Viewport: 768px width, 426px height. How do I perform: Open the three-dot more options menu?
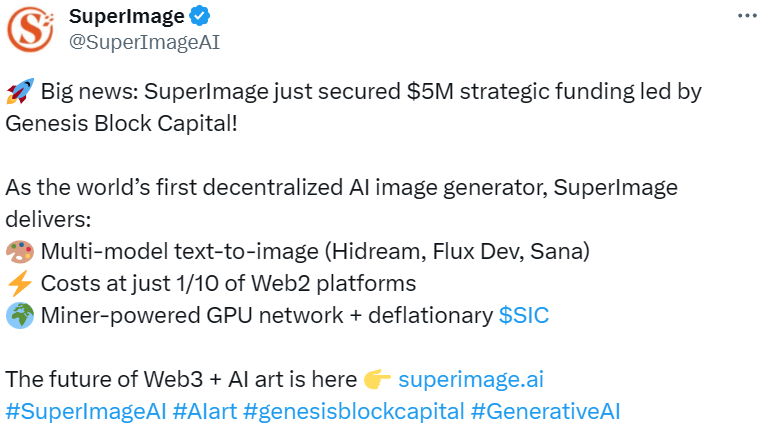click(x=747, y=16)
